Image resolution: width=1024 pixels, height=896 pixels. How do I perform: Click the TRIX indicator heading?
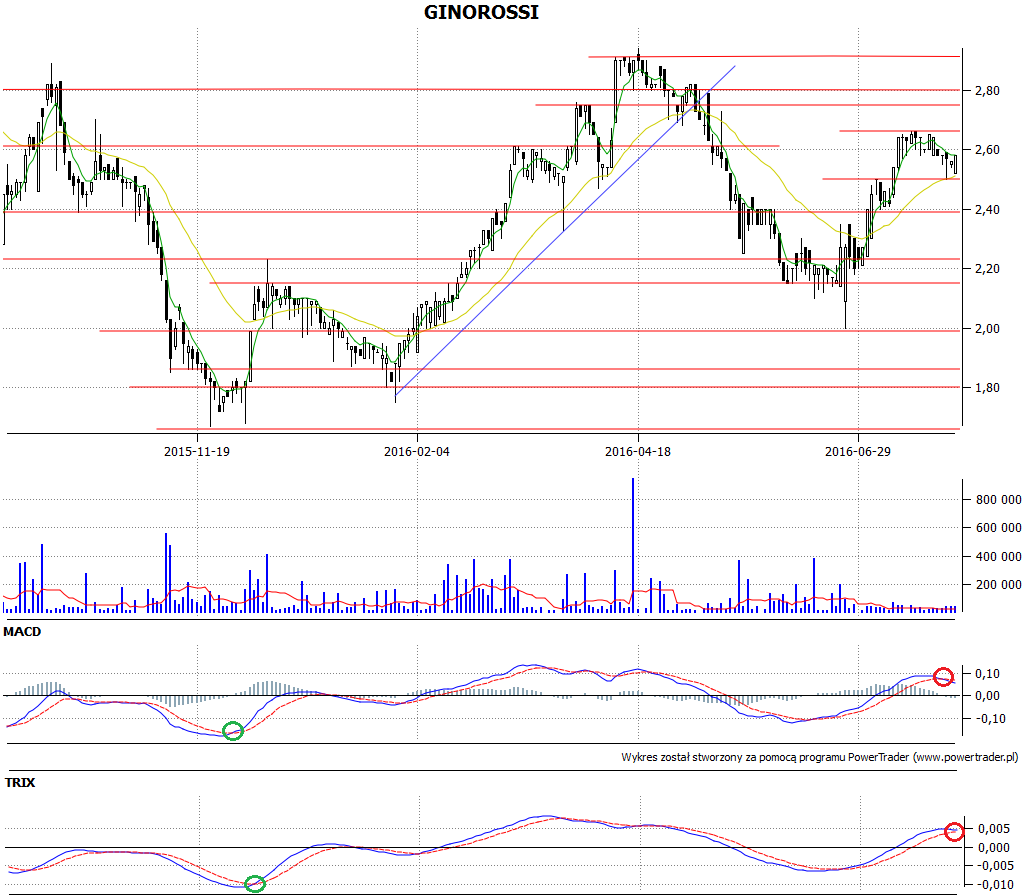[20, 782]
